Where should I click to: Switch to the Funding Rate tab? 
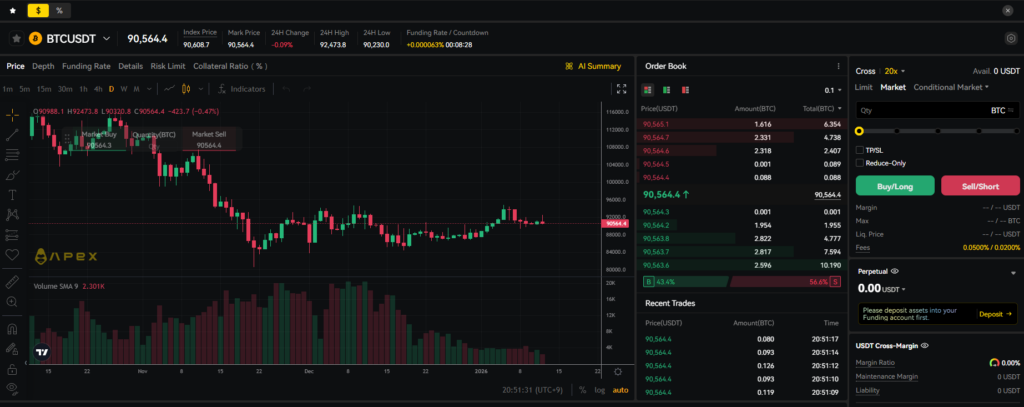tap(86, 66)
